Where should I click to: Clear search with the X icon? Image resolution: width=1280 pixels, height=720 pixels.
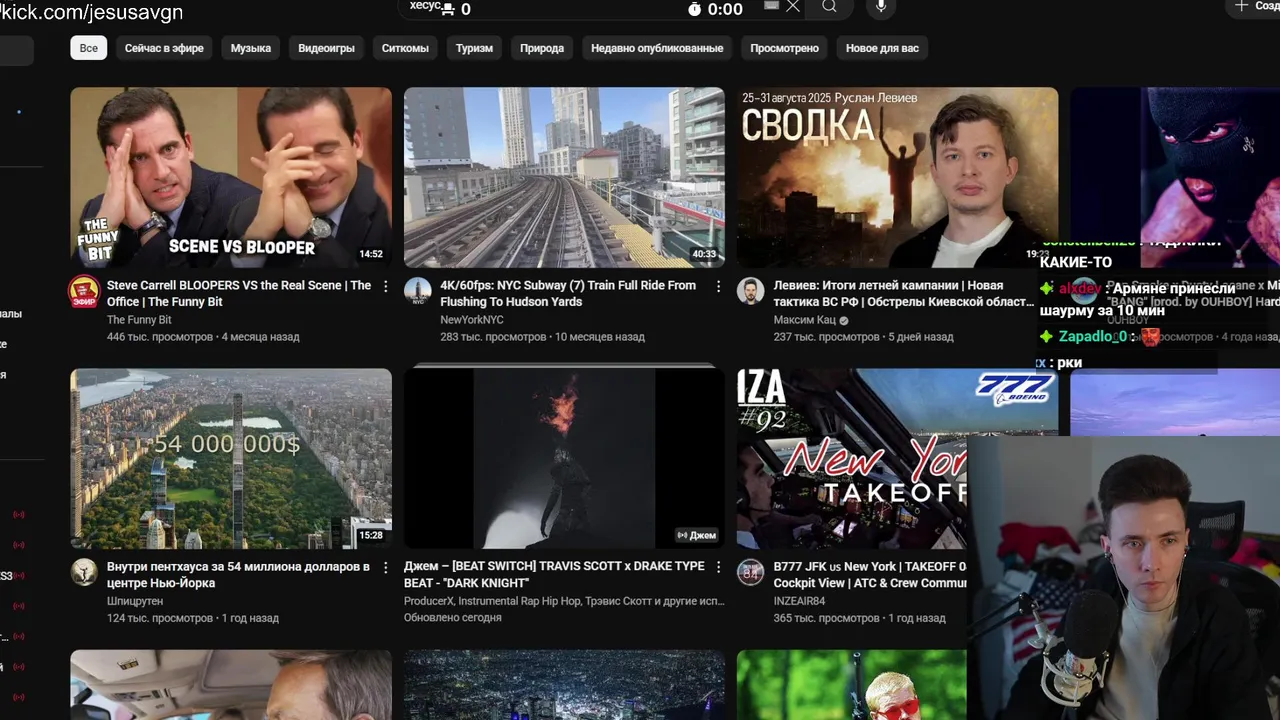pyautogui.click(x=793, y=6)
